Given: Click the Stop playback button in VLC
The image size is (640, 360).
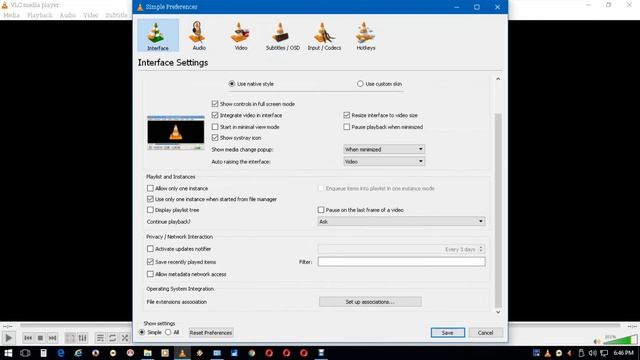Looking at the screenshot, I should [x=40, y=338].
